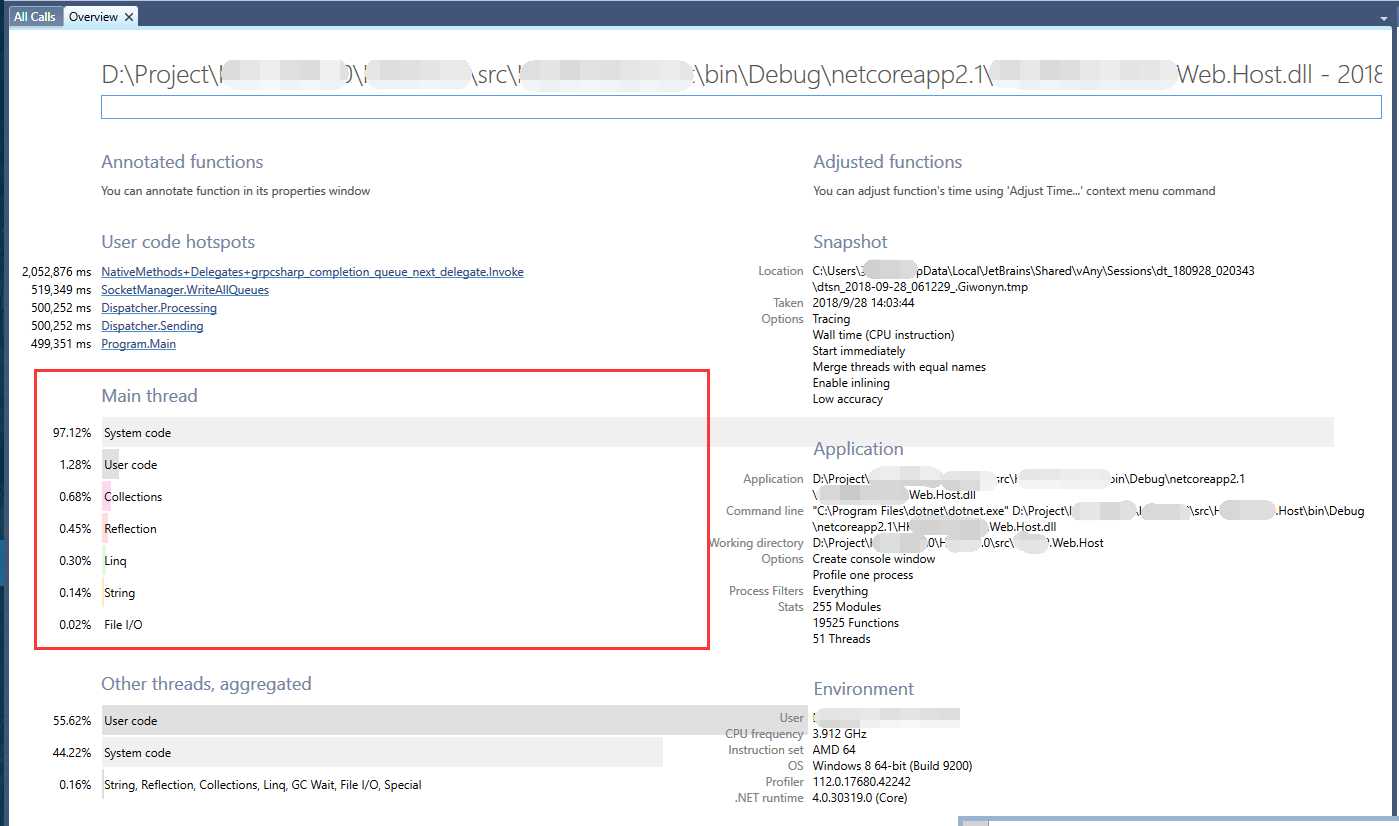Click Wall time (CPU instruction) text
The image size is (1399, 826).
(x=883, y=335)
